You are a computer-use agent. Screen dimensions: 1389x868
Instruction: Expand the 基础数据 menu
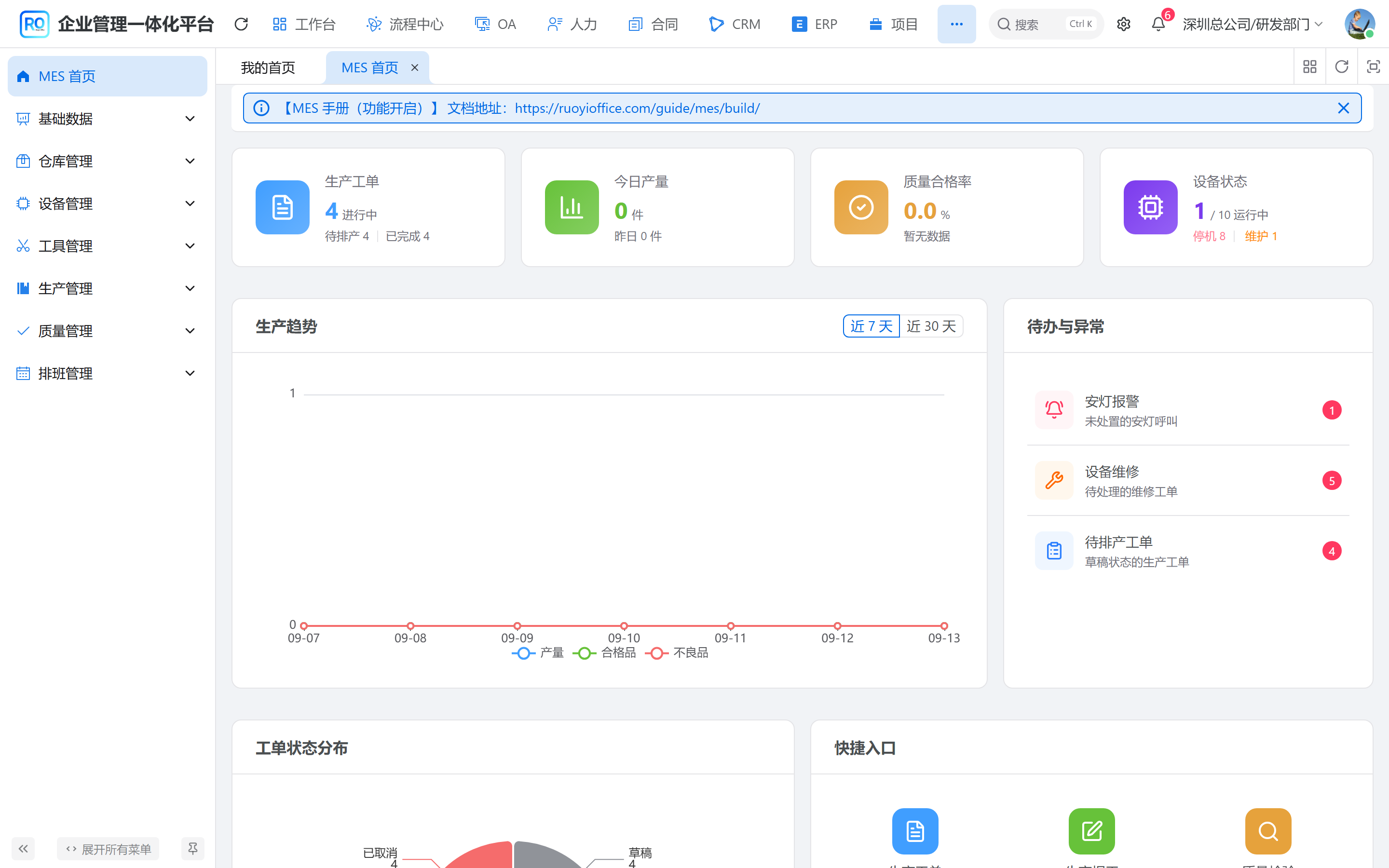click(x=108, y=119)
